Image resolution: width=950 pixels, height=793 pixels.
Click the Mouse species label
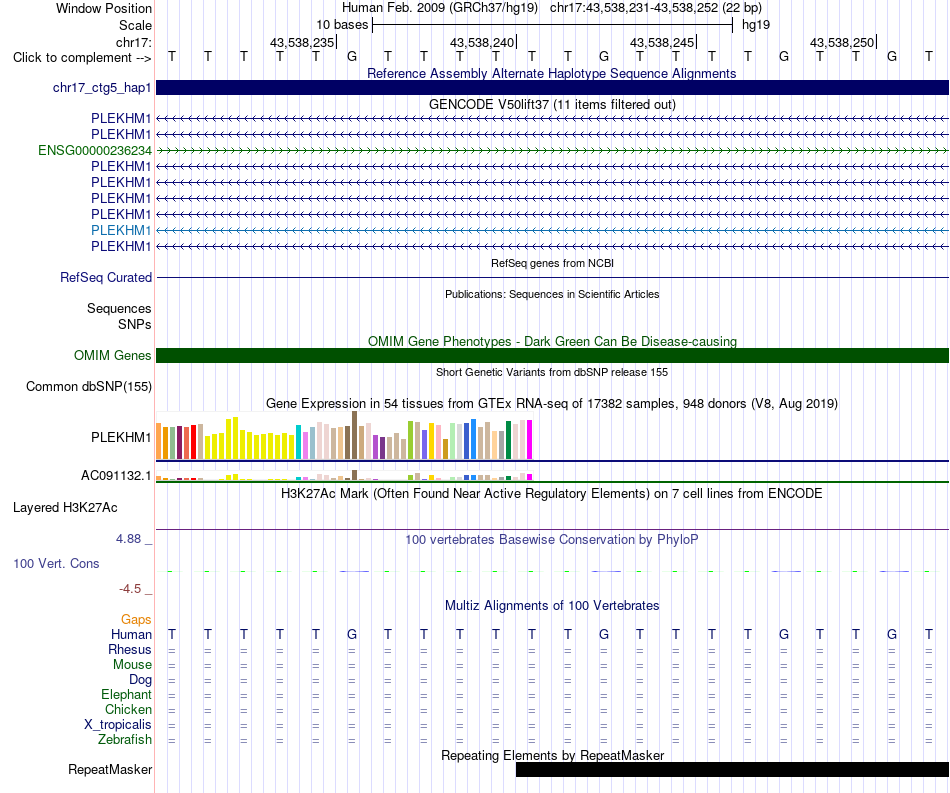[132, 665]
